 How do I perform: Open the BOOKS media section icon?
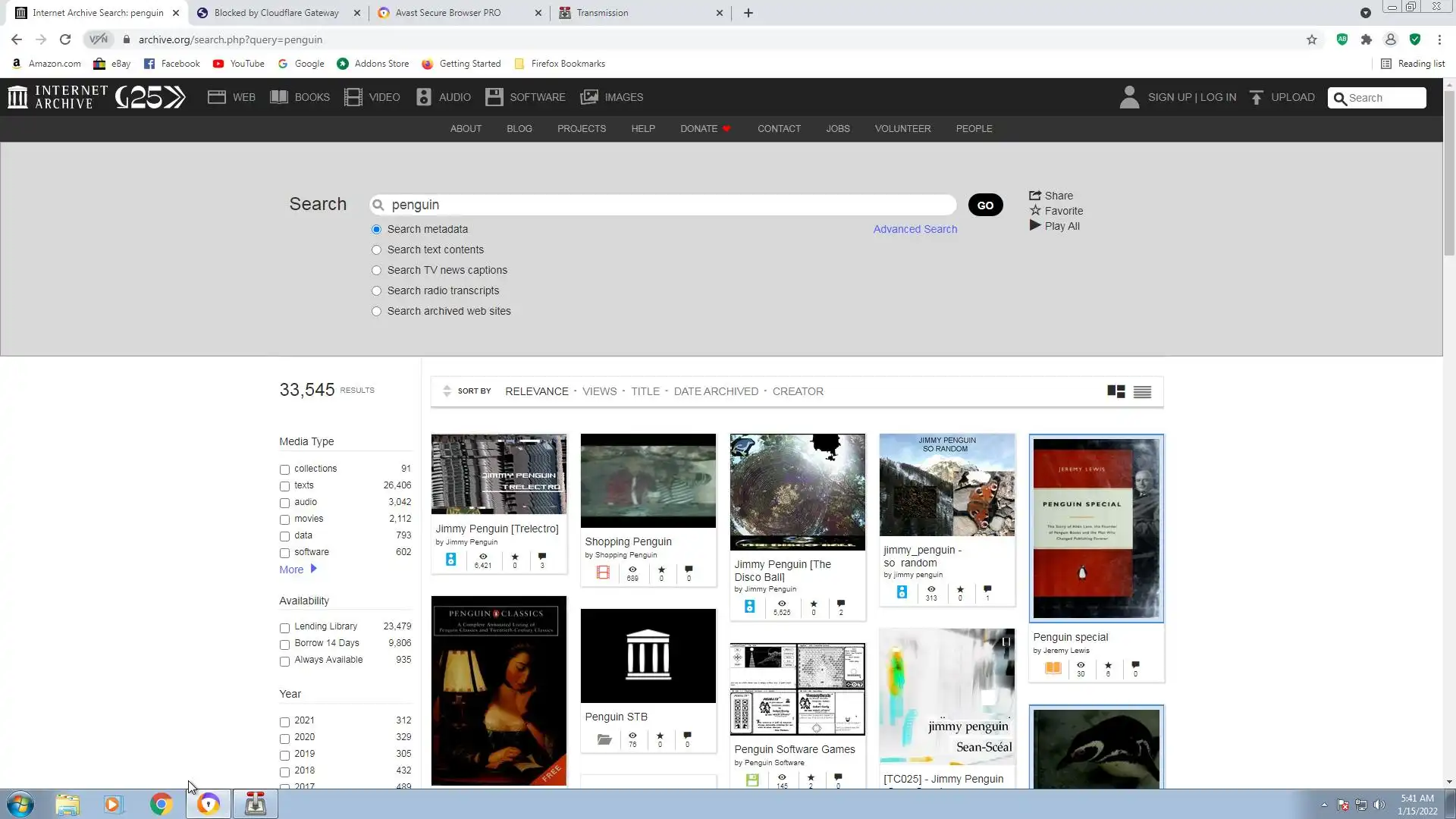(x=279, y=97)
